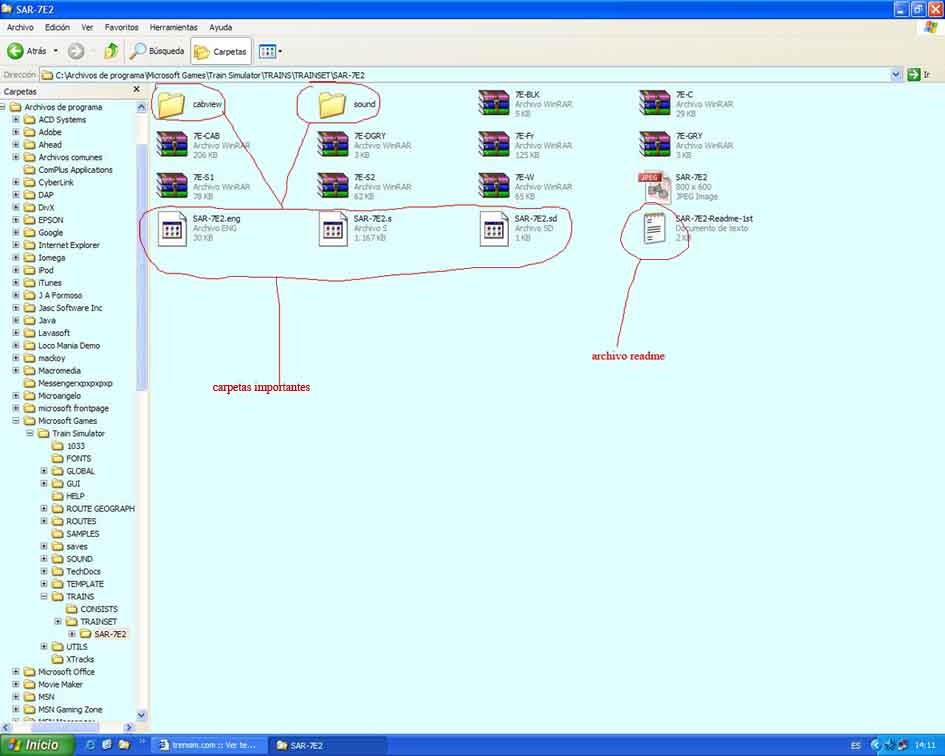Screen dimensions: 945x756
Task: Collapse the Train Simulator tree node
Action: [x=30, y=434]
